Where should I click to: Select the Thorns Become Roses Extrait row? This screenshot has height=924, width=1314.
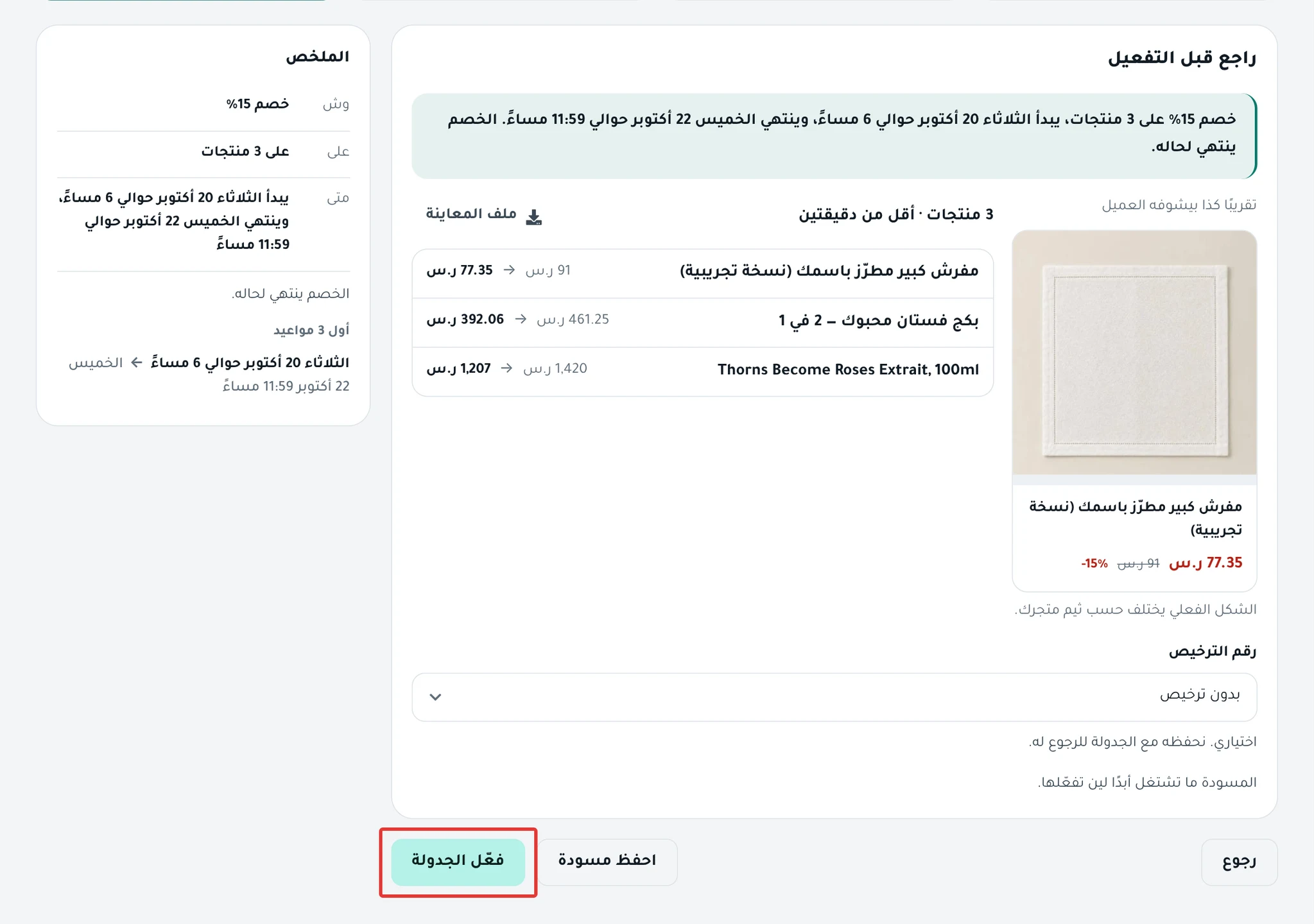[703, 372]
